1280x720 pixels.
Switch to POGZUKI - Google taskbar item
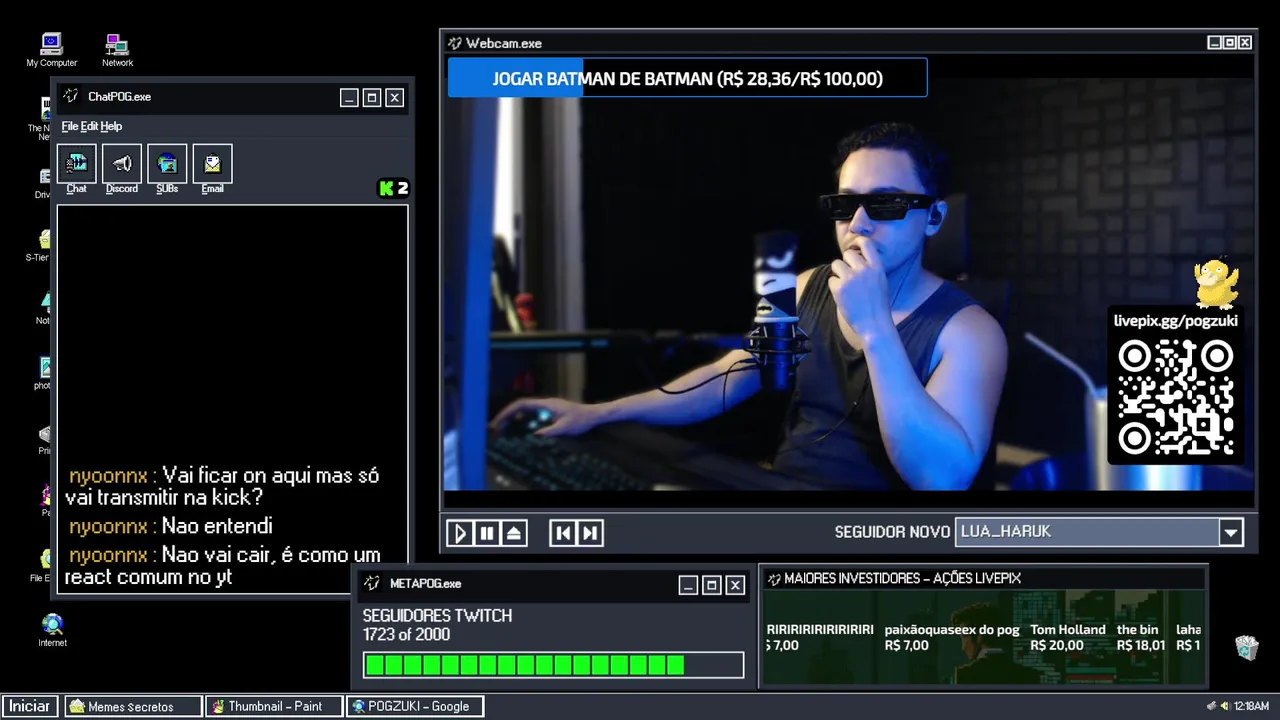(x=415, y=706)
